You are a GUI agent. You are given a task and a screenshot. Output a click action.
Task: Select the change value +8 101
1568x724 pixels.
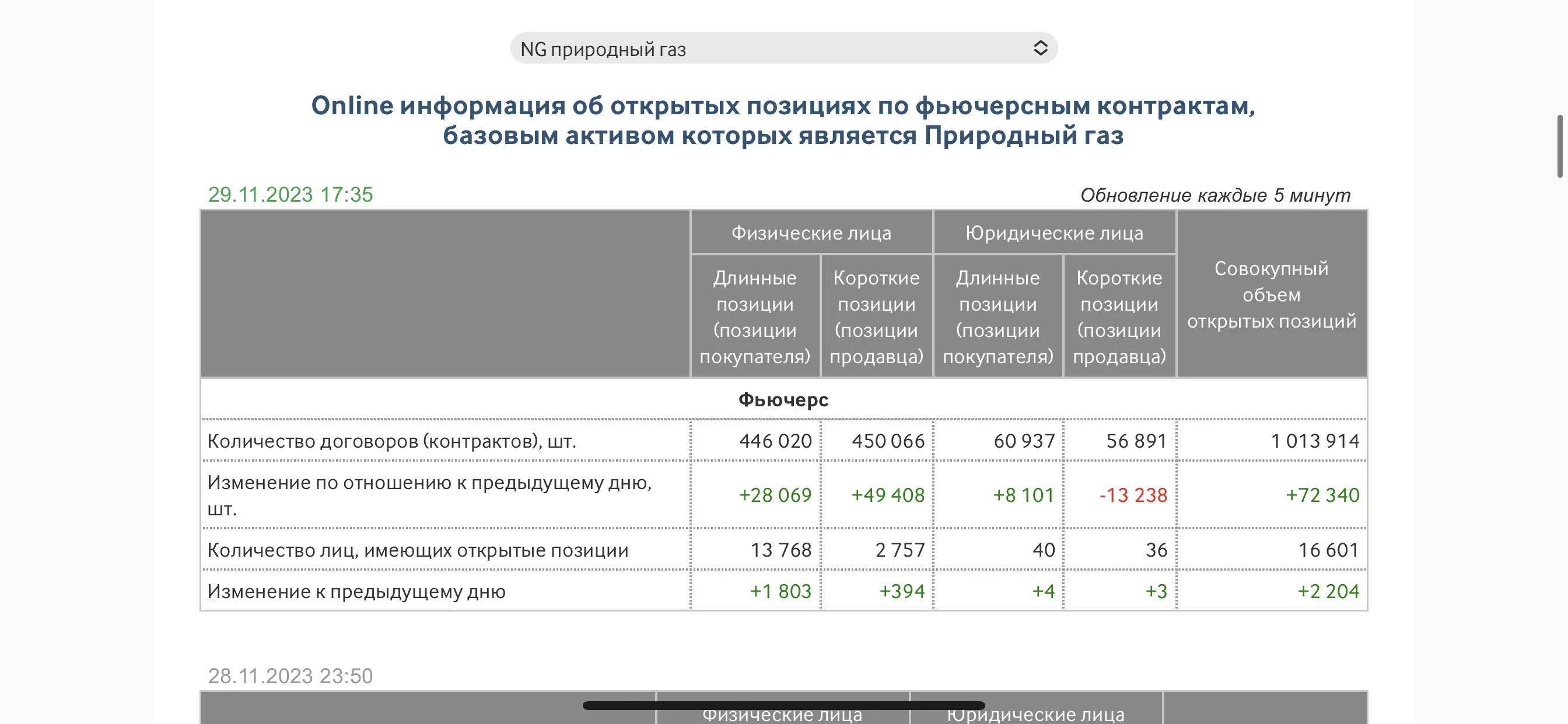click(x=1023, y=495)
